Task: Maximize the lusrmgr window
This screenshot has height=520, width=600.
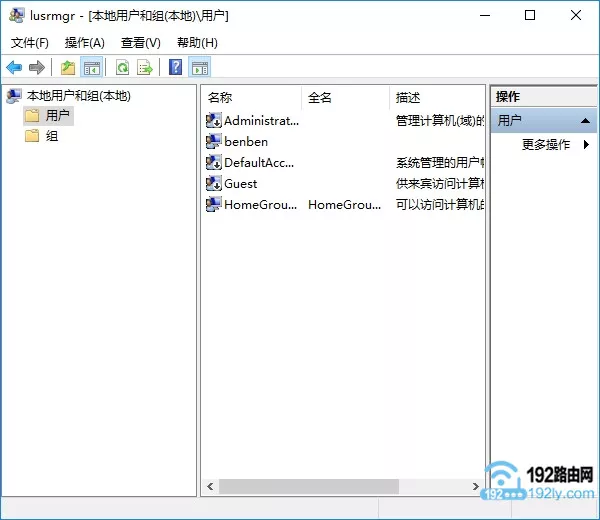Action: point(530,16)
